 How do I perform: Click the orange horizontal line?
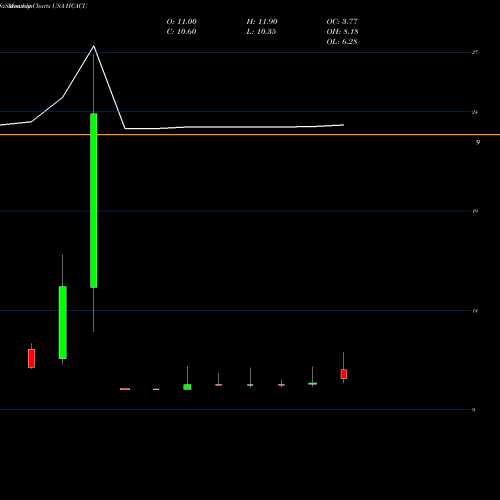coord(250,135)
